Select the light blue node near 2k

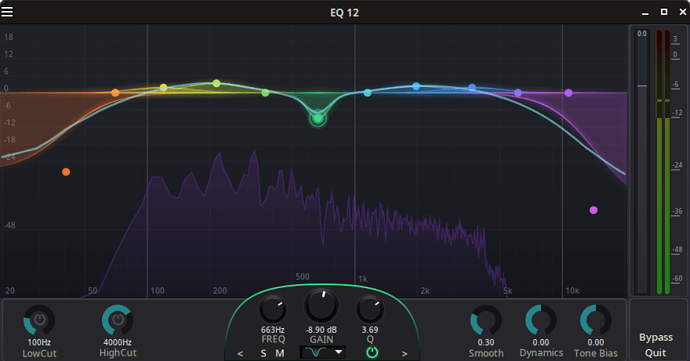(416, 86)
